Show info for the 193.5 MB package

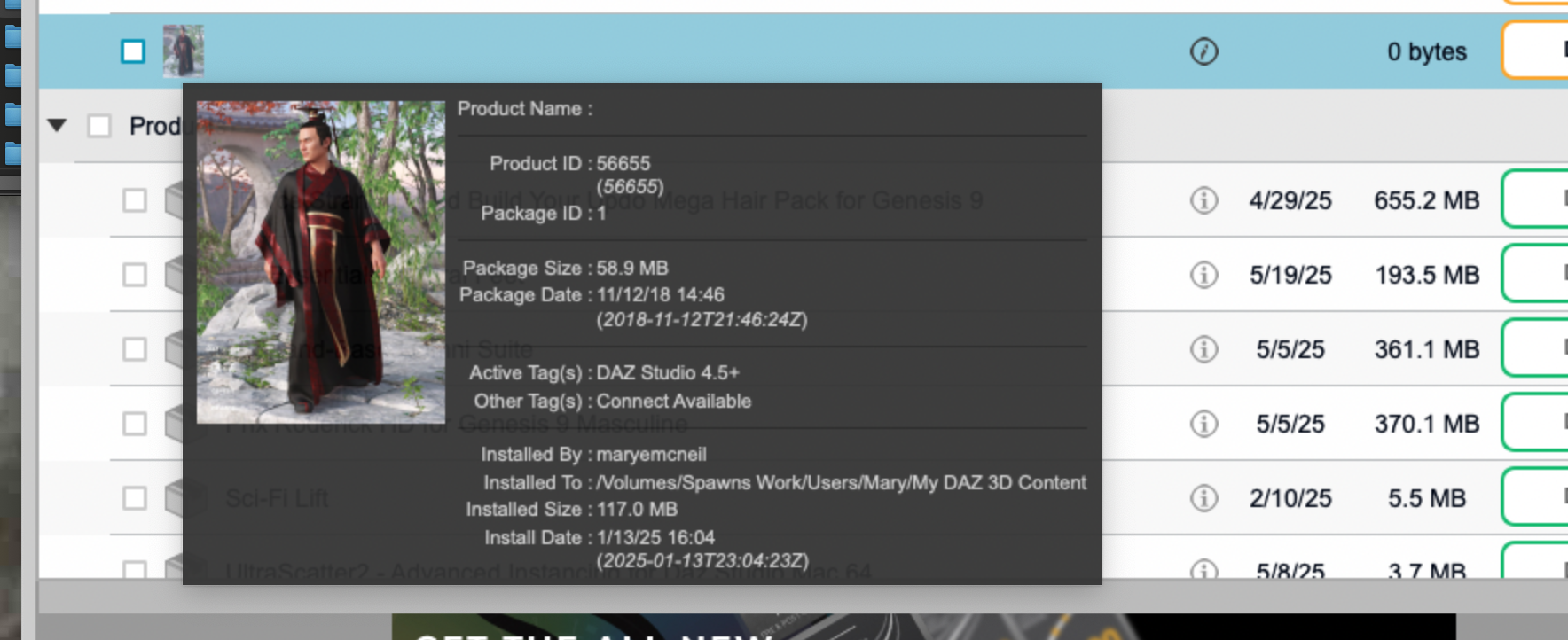1203,275
